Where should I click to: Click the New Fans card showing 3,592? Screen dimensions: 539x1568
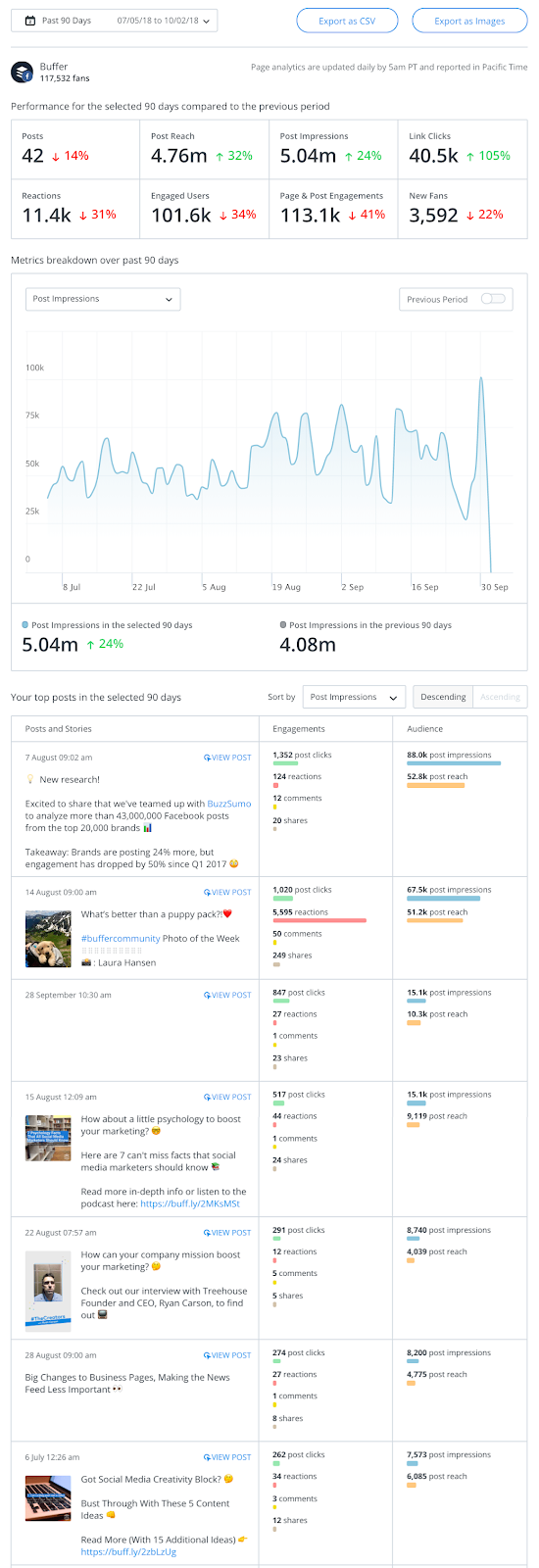pos(463,208)
